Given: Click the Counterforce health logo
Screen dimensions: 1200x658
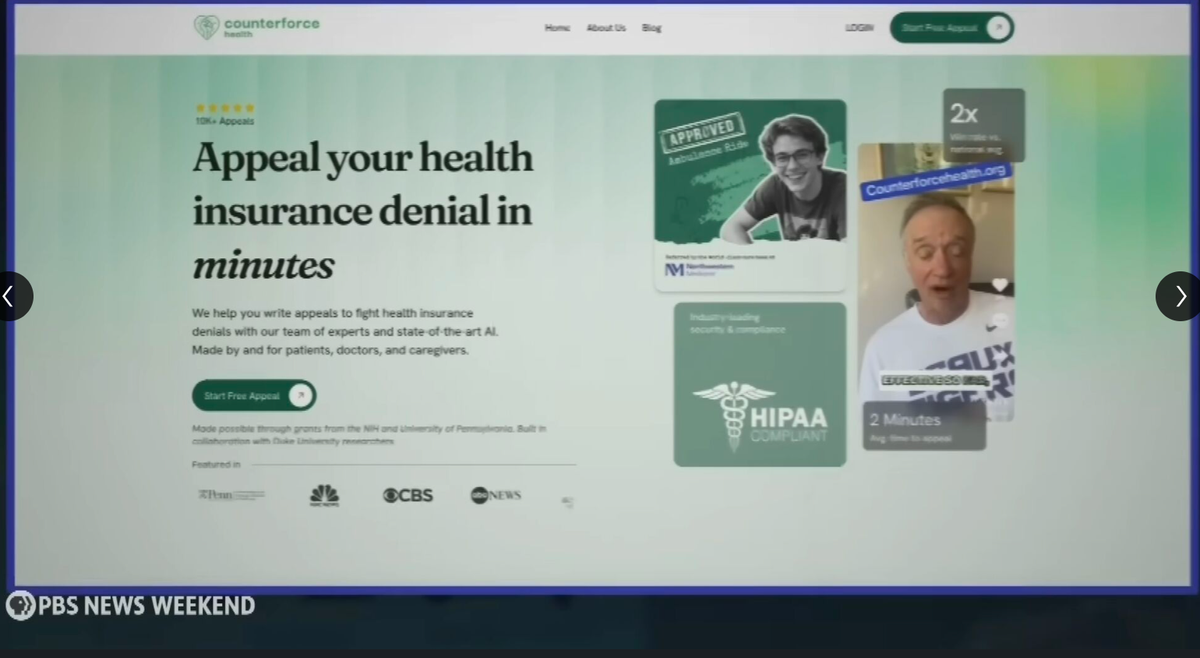Looking at the screenshot, I should [x=256, y=27].
